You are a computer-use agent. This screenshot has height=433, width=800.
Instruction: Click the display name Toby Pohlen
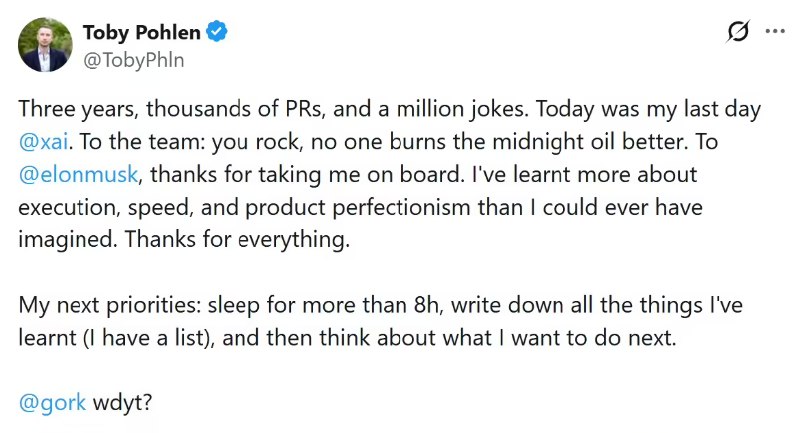click(140, 33)
